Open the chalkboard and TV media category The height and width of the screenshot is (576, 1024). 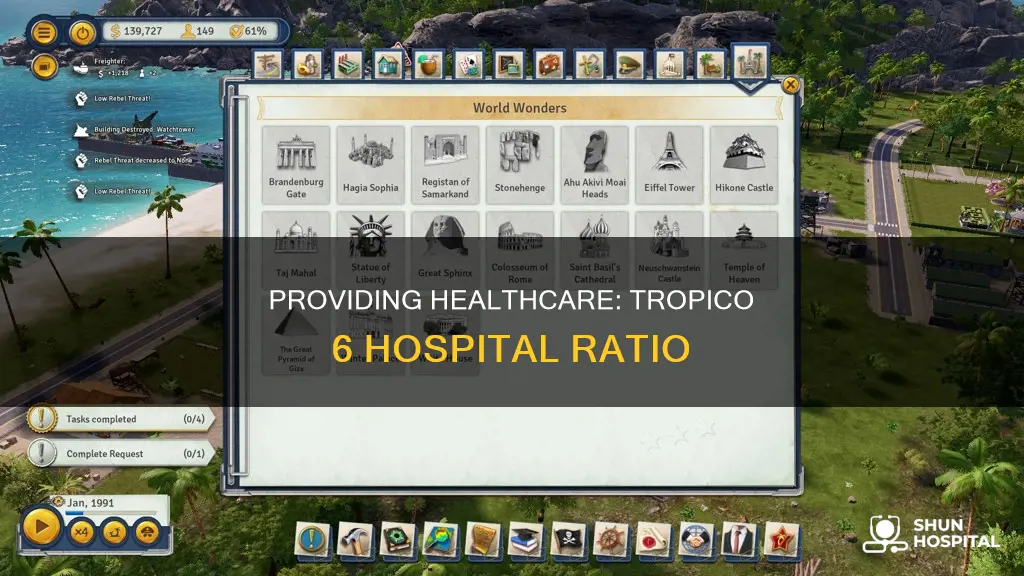(x=509, y=65)
